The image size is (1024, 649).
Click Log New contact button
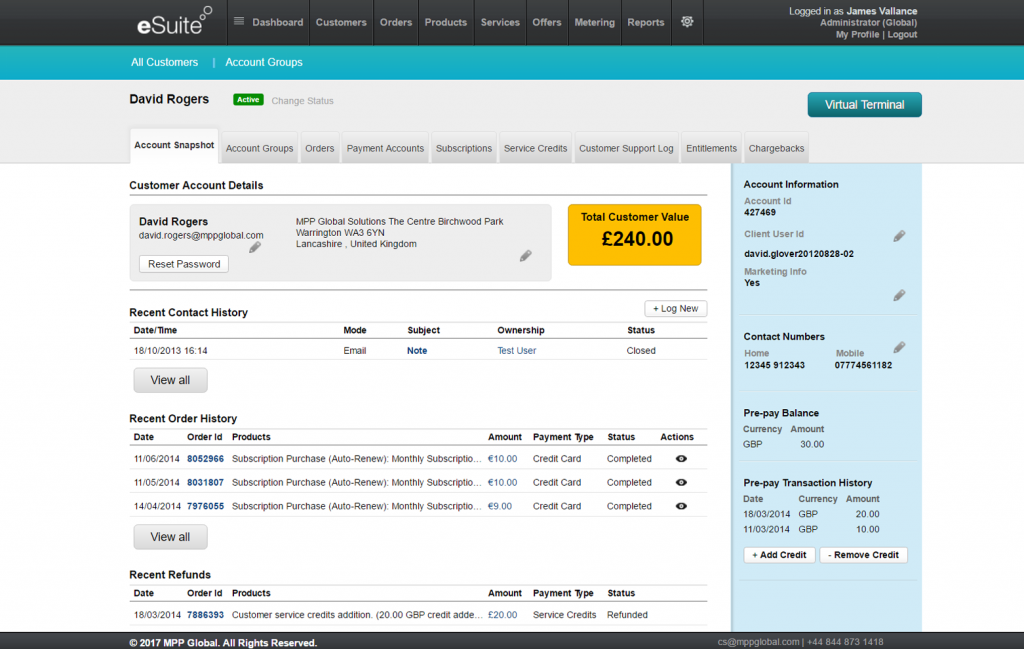pyautogui.click(x=675, y=308)
